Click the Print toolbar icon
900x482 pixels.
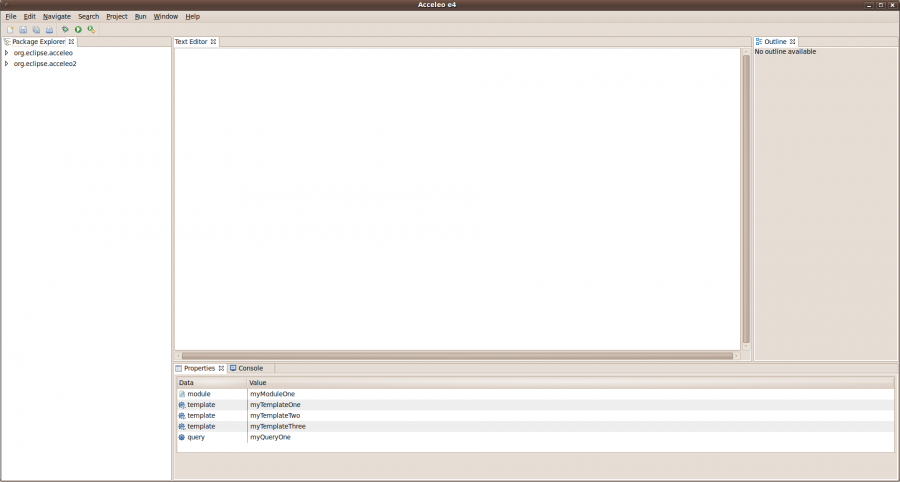[49, 30]
